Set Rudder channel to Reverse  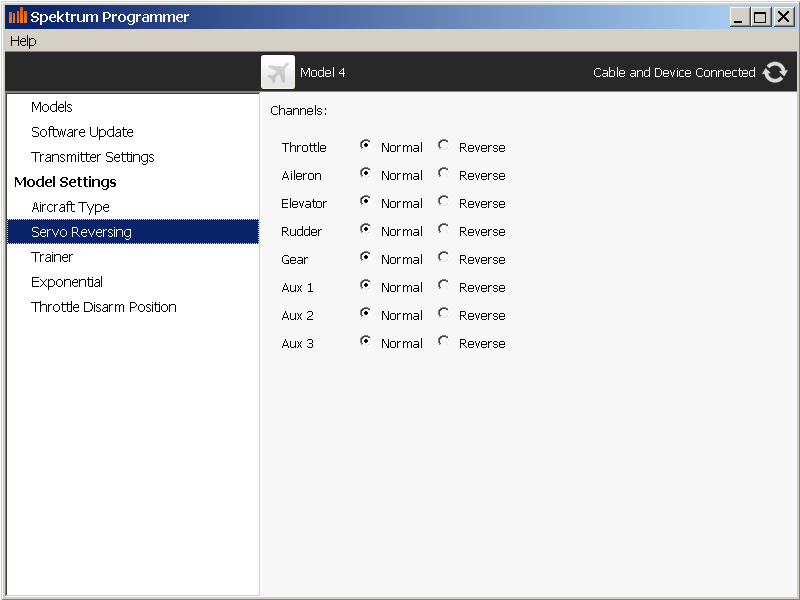click(443, 229)
